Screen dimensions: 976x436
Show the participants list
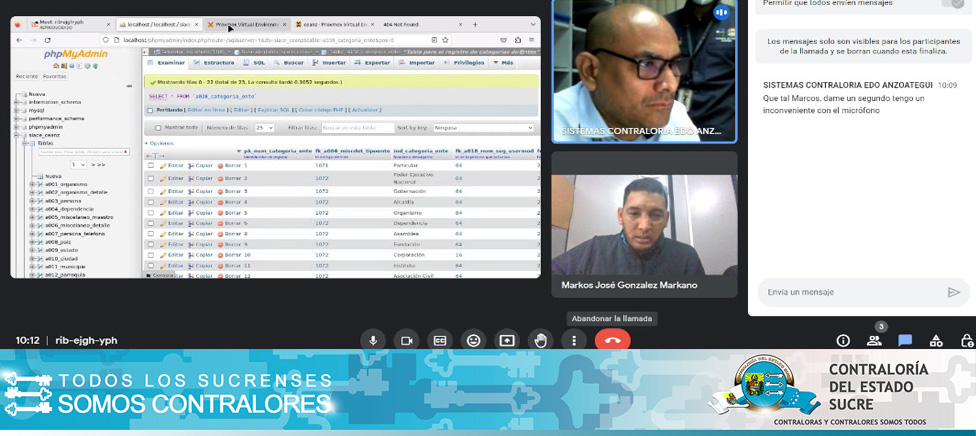[x=874, y=341]
